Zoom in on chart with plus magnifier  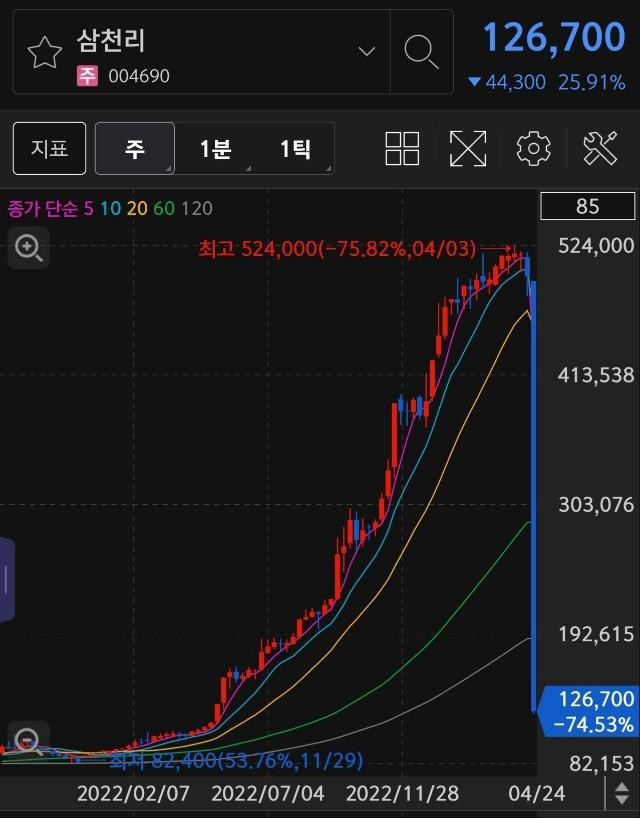pos(28,247)
